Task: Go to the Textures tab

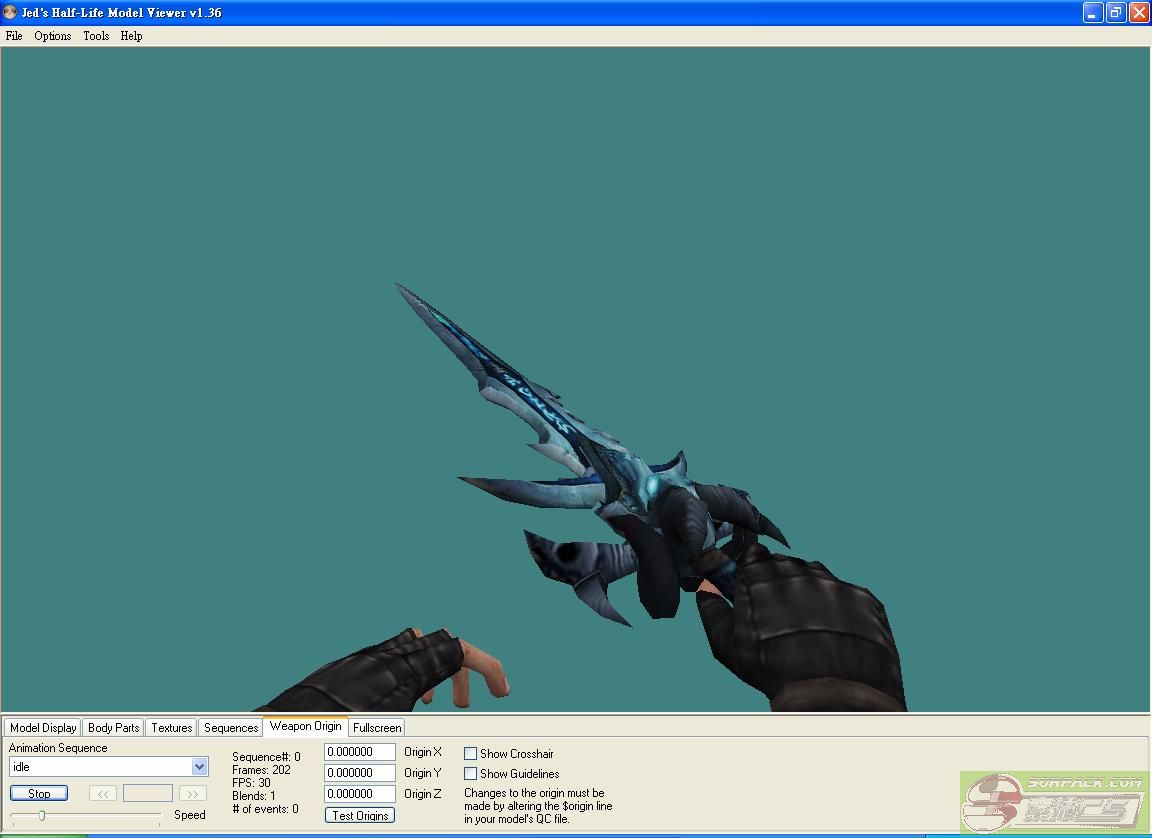Action: (171, 728)
